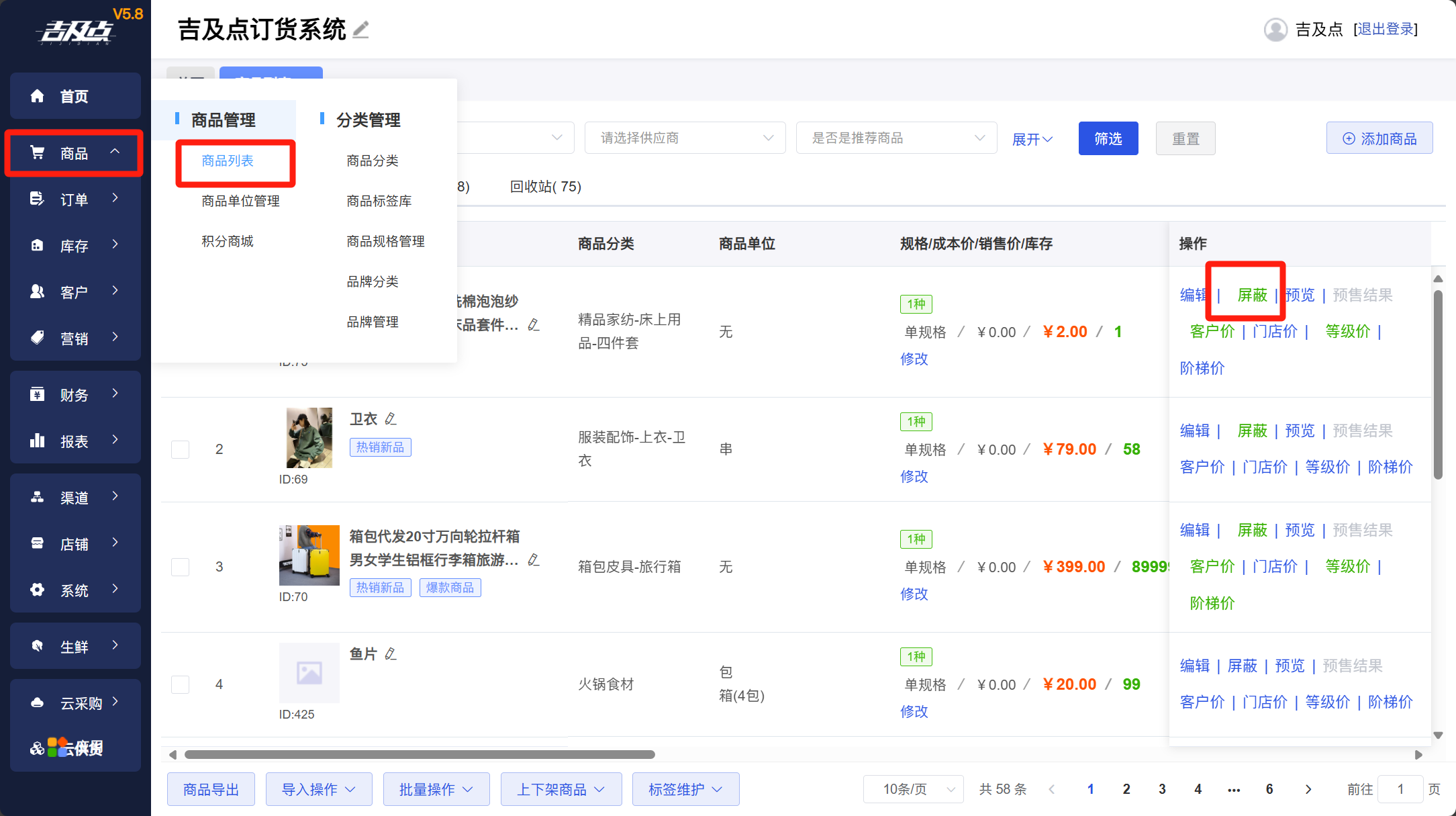
Task: Click the 财务 finance icon in sidebar
Action: click(38, 394)
